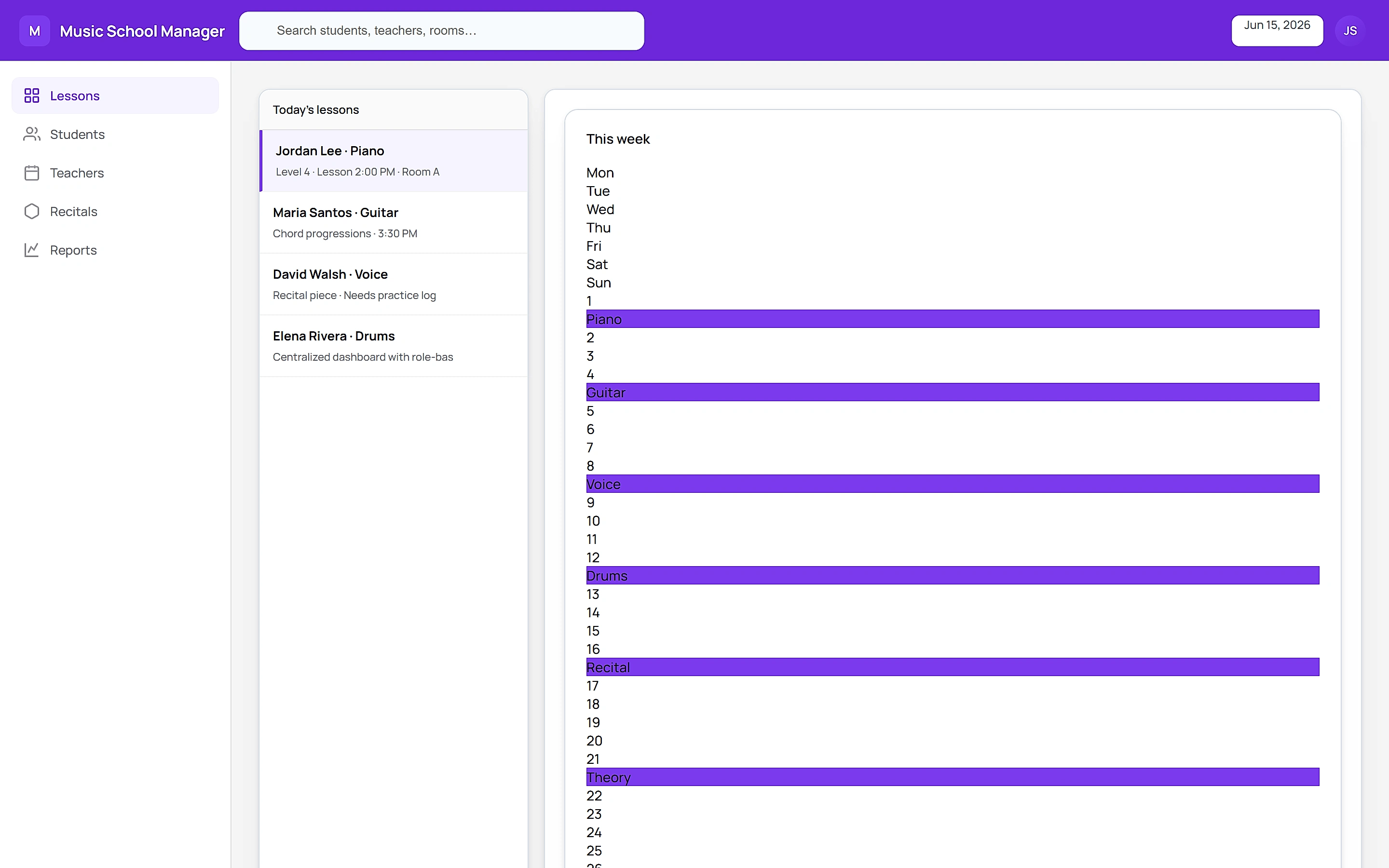The image size is (1389, 868).
Task: Click Level 4 · Lesson 2:00 PM · Room A text
Action: 357,172
